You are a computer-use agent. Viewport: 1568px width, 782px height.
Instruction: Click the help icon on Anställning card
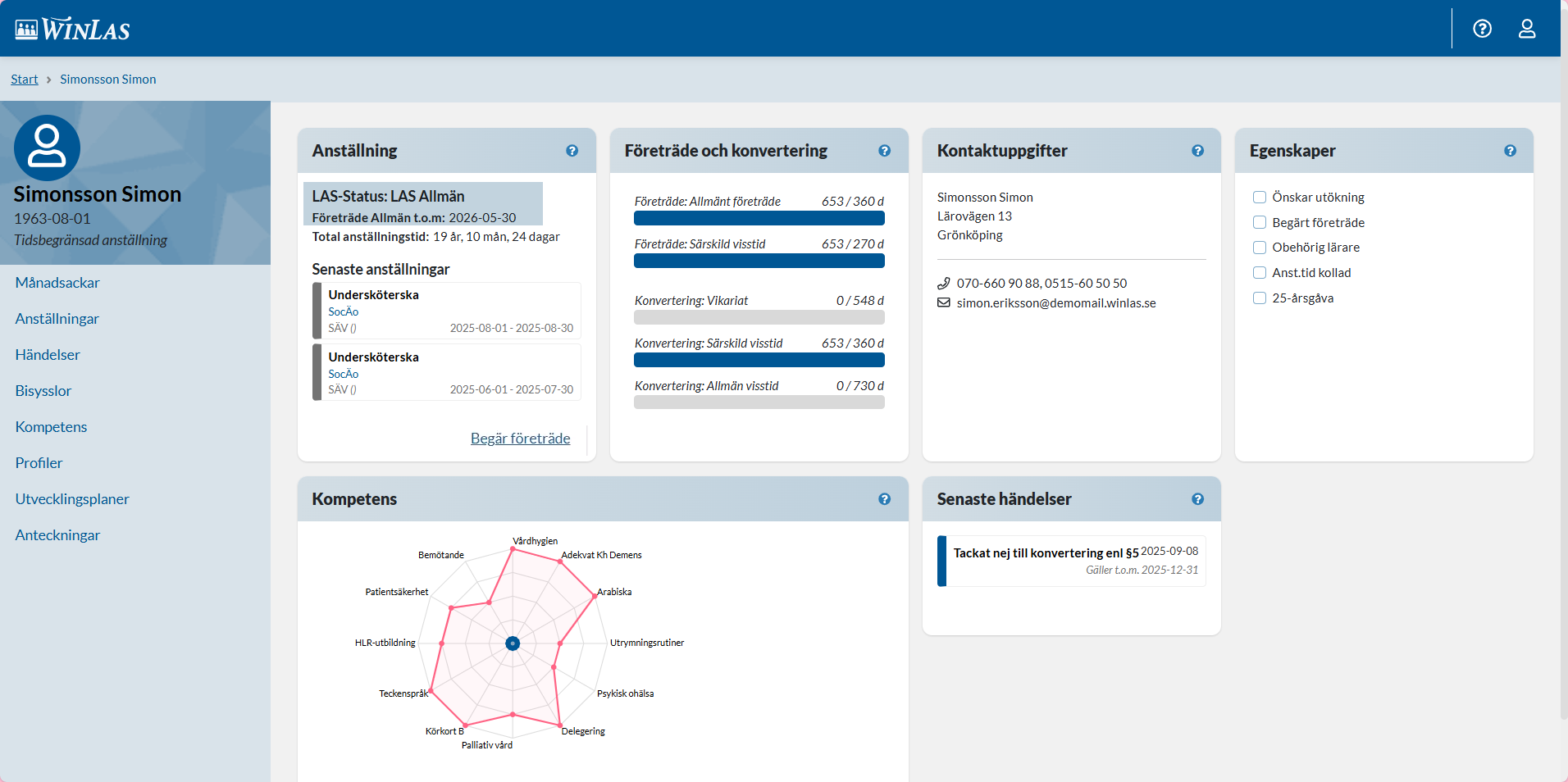[572, 151]
